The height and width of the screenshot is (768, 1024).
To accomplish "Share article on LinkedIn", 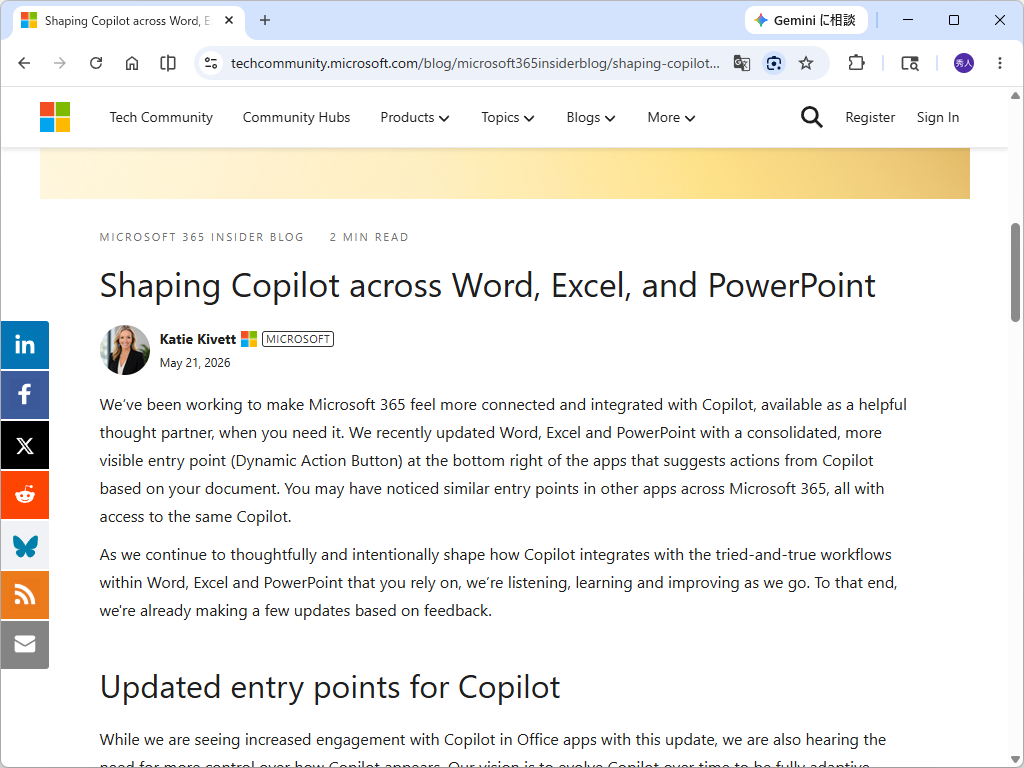I will pyautogui.click(x=25, y=345).
